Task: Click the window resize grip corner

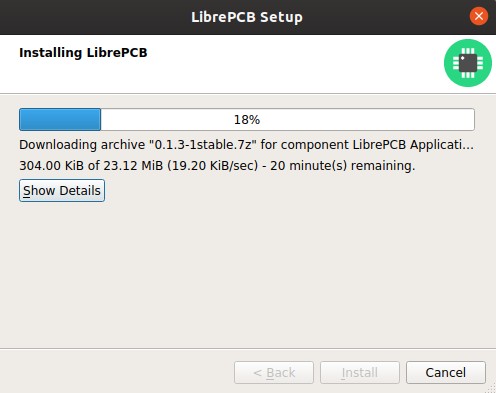Action: (491, 388)
